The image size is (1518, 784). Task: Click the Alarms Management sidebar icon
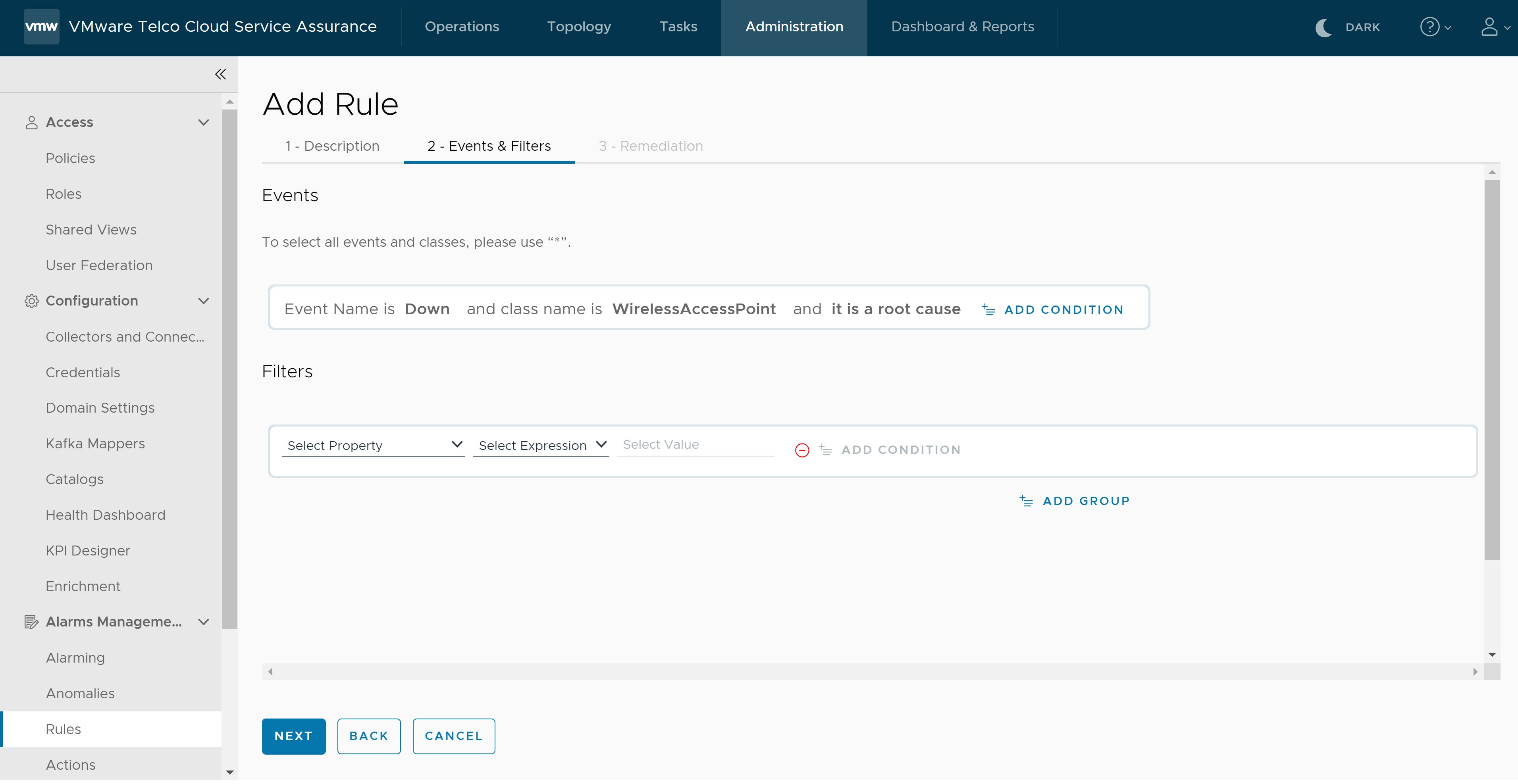coord(30,621)
